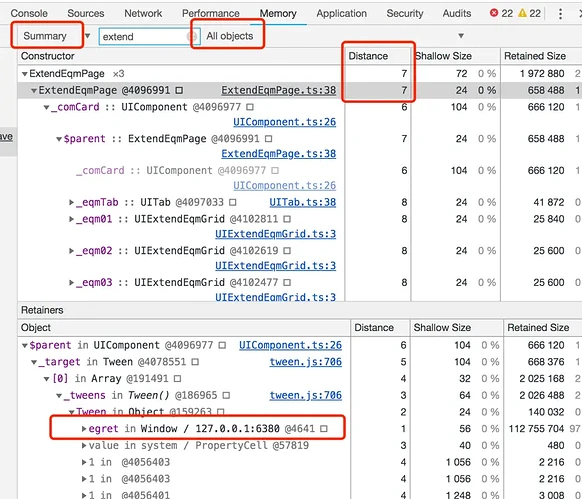
Task: Collapse the ExtendEqmPage ×3 constructor group
Action: click(24, 74)
